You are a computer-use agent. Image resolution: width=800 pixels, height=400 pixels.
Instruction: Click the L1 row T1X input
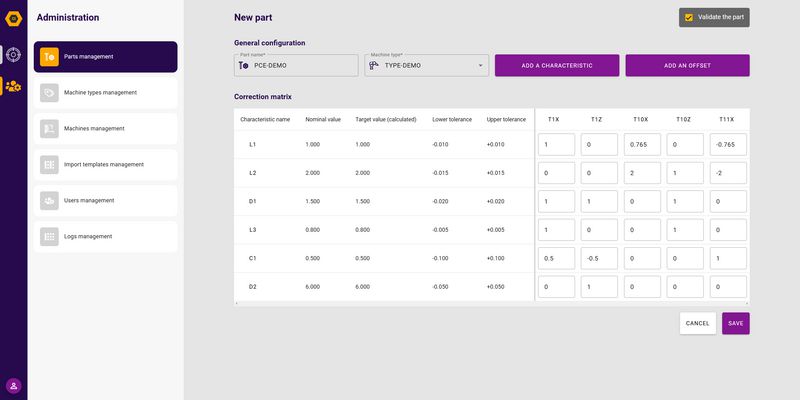coord(556,144)
